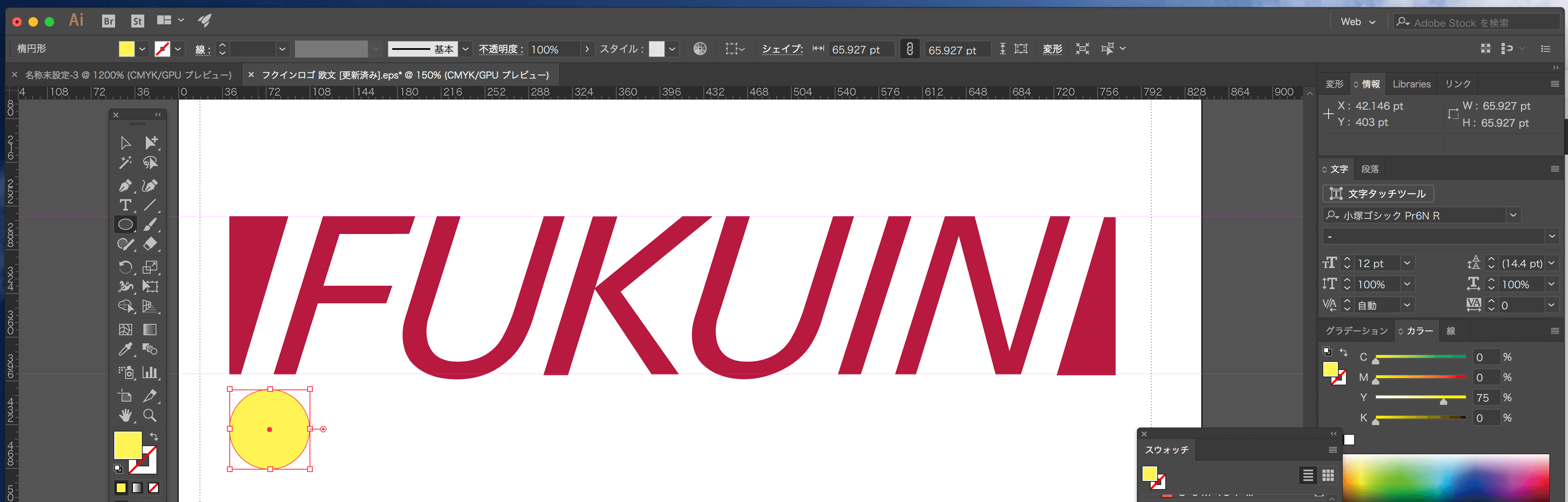Open the stroke color dropdown in the control bar
Screen dimensions: 1568x502
coord(178,49)
